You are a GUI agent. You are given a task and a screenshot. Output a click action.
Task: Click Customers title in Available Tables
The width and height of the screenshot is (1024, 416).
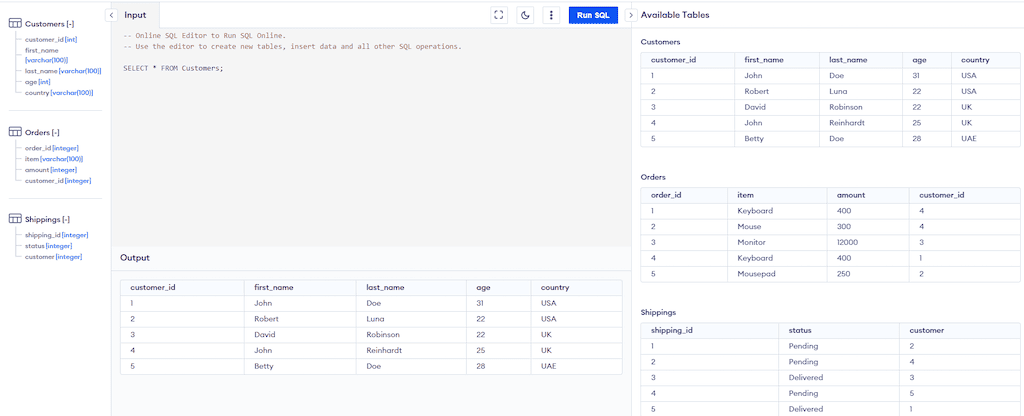click(x=660, y=42)
